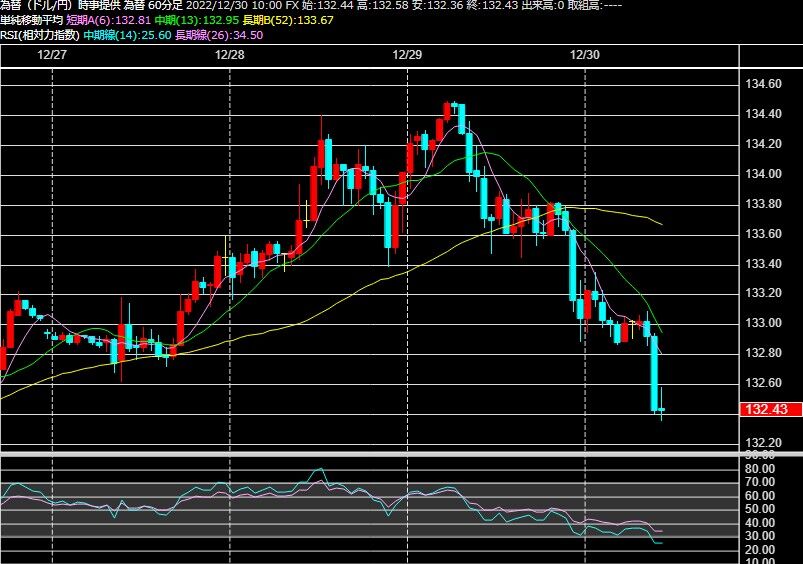The image size is (803, 564).
Task: Click the short-term A(6) 132.81 legend
Action: coord(109,20)
